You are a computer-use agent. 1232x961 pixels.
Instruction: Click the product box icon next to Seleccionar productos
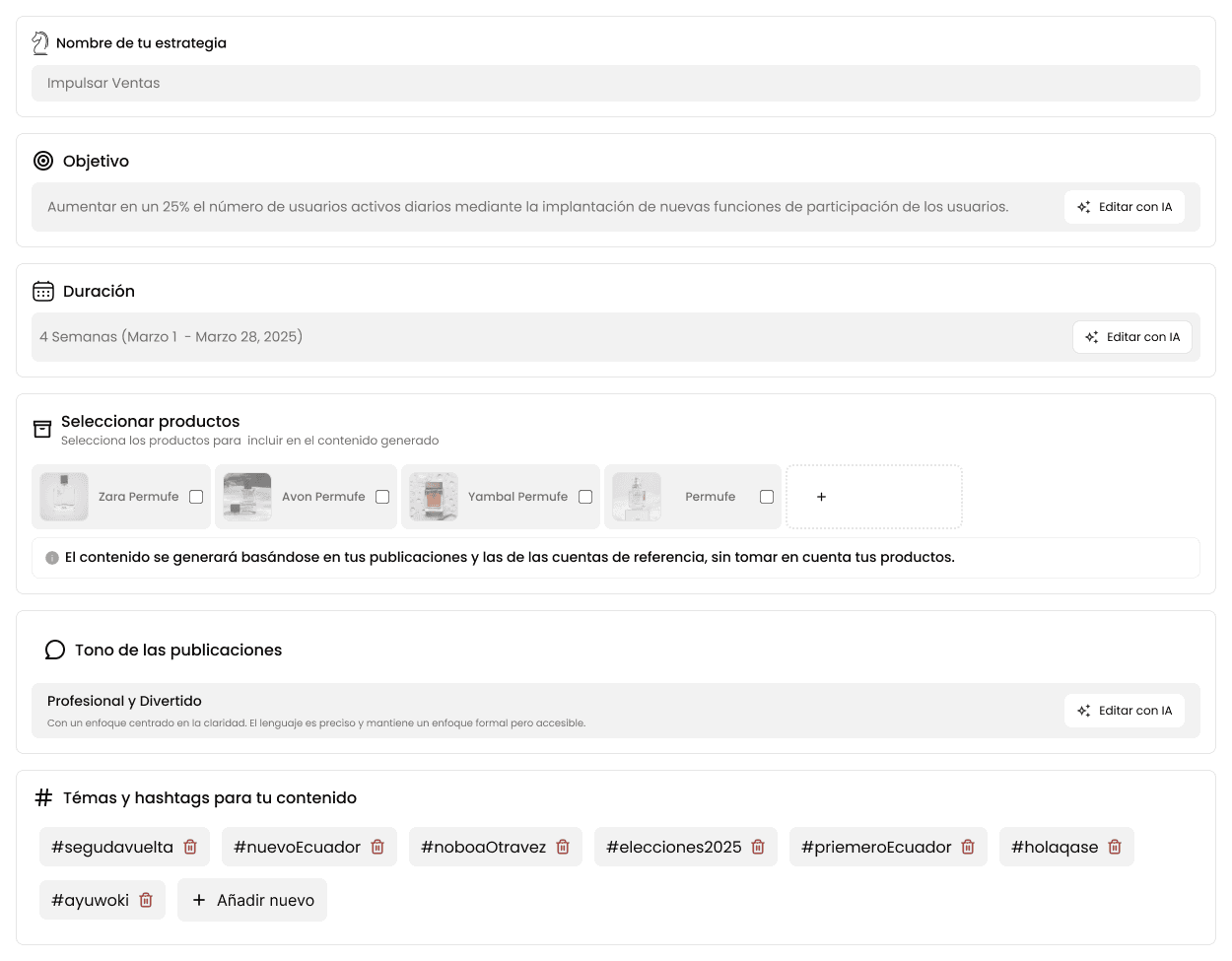tap(42, 429)
